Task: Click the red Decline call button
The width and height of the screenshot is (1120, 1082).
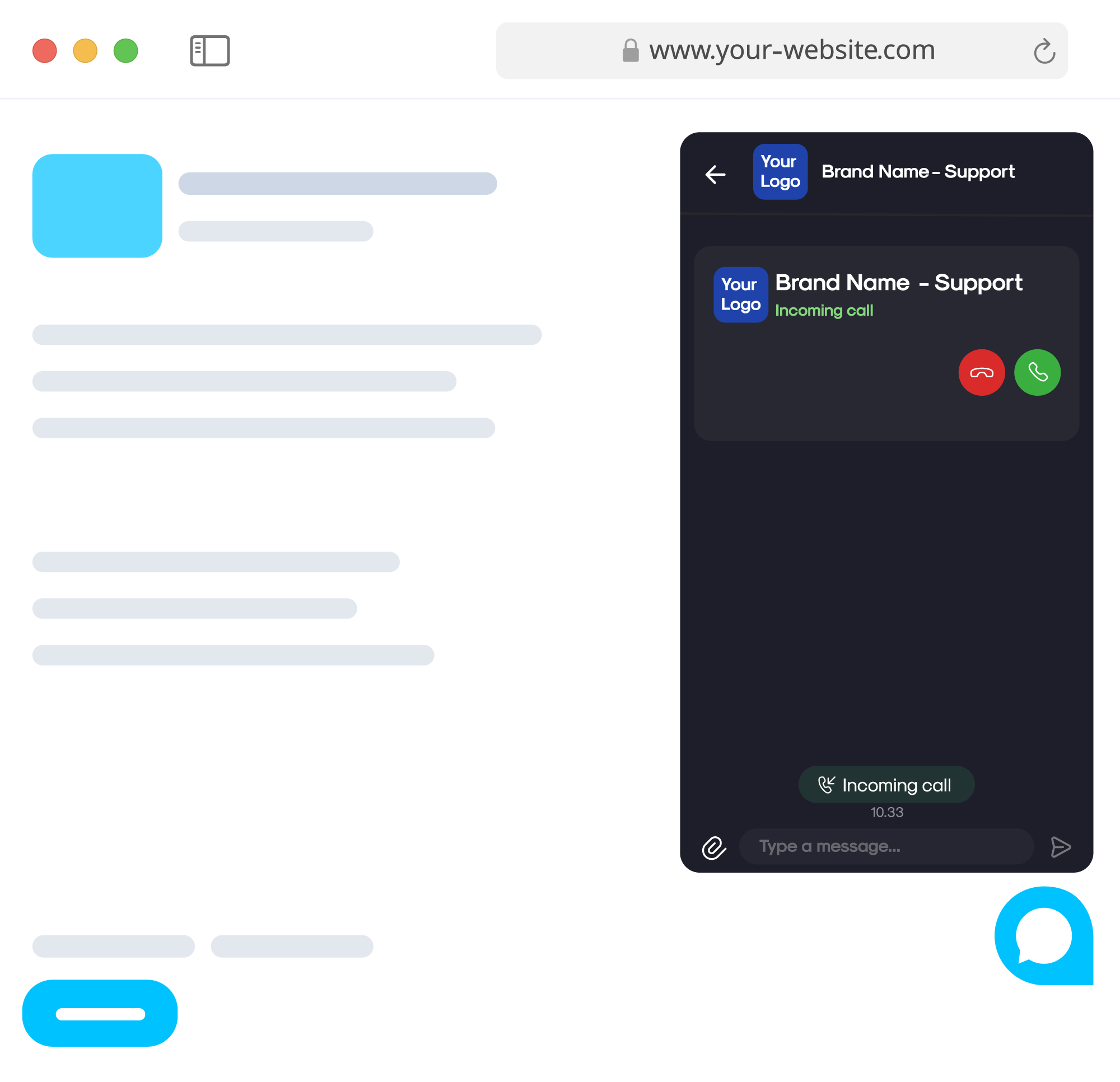Action: pyautogui.click(x=982, y=372)
